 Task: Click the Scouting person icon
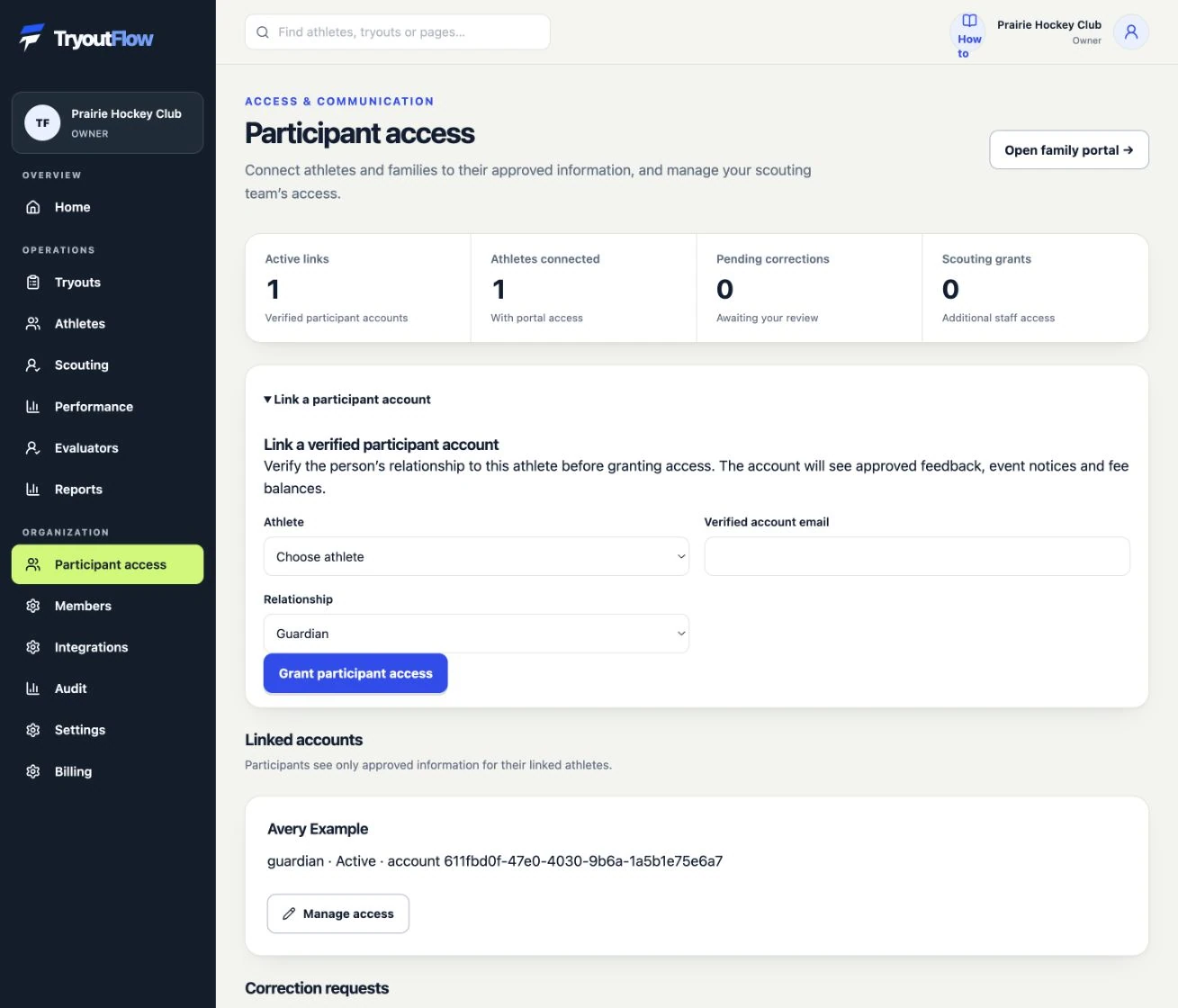(33, 365)
